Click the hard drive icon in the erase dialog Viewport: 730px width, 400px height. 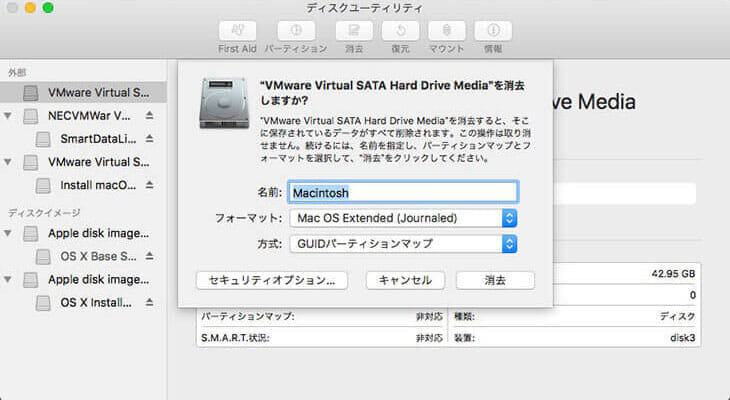coord(224,103)
